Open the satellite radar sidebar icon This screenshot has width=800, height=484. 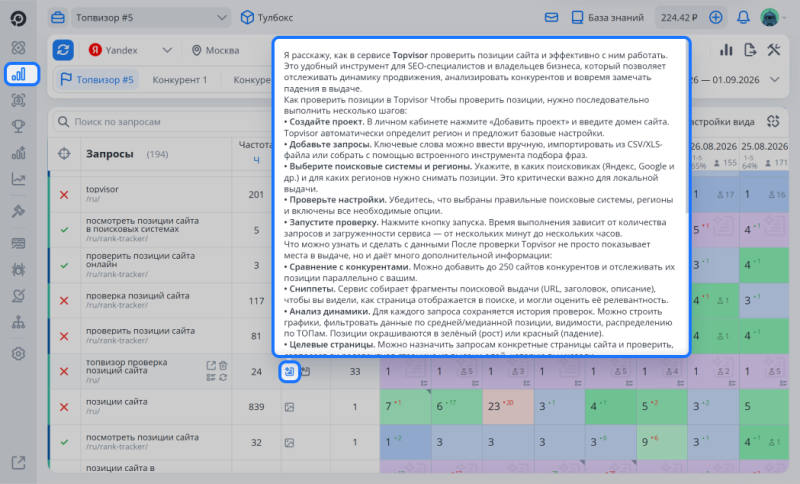tap(18, 296)
